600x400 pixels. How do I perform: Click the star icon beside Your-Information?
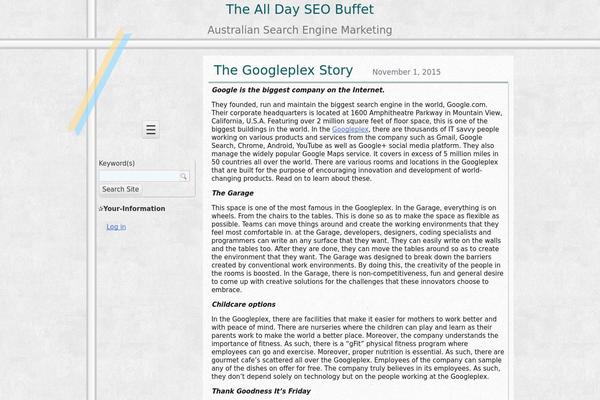101,209
